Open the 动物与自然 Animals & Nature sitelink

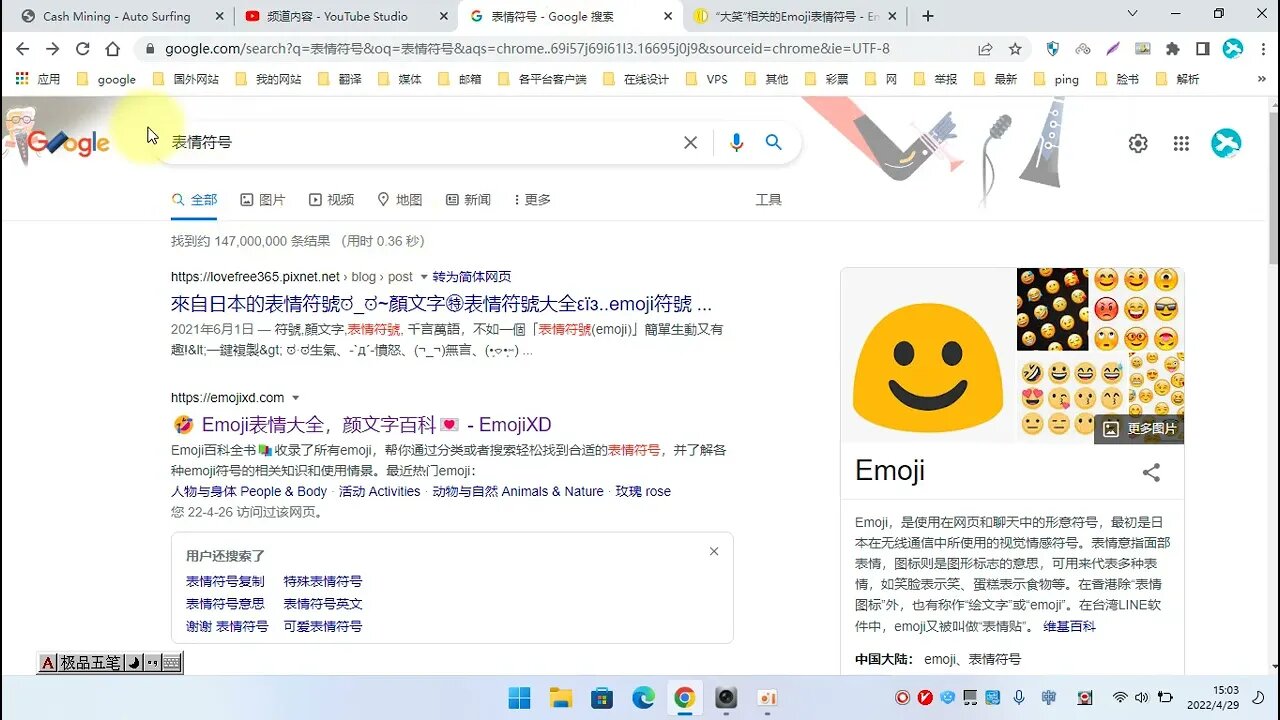coord(517,491)
